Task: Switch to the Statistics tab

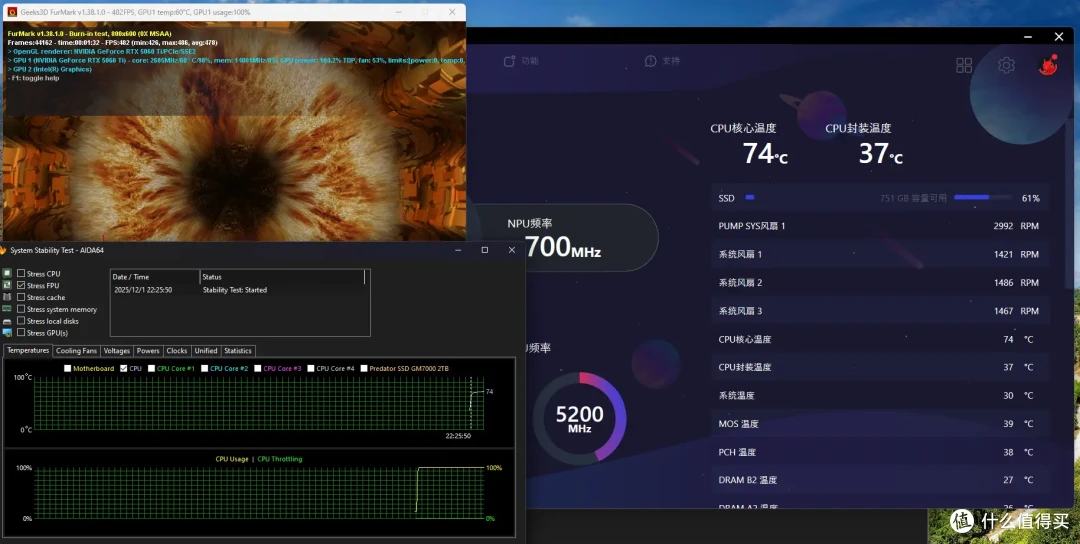Action: (238, 351)
